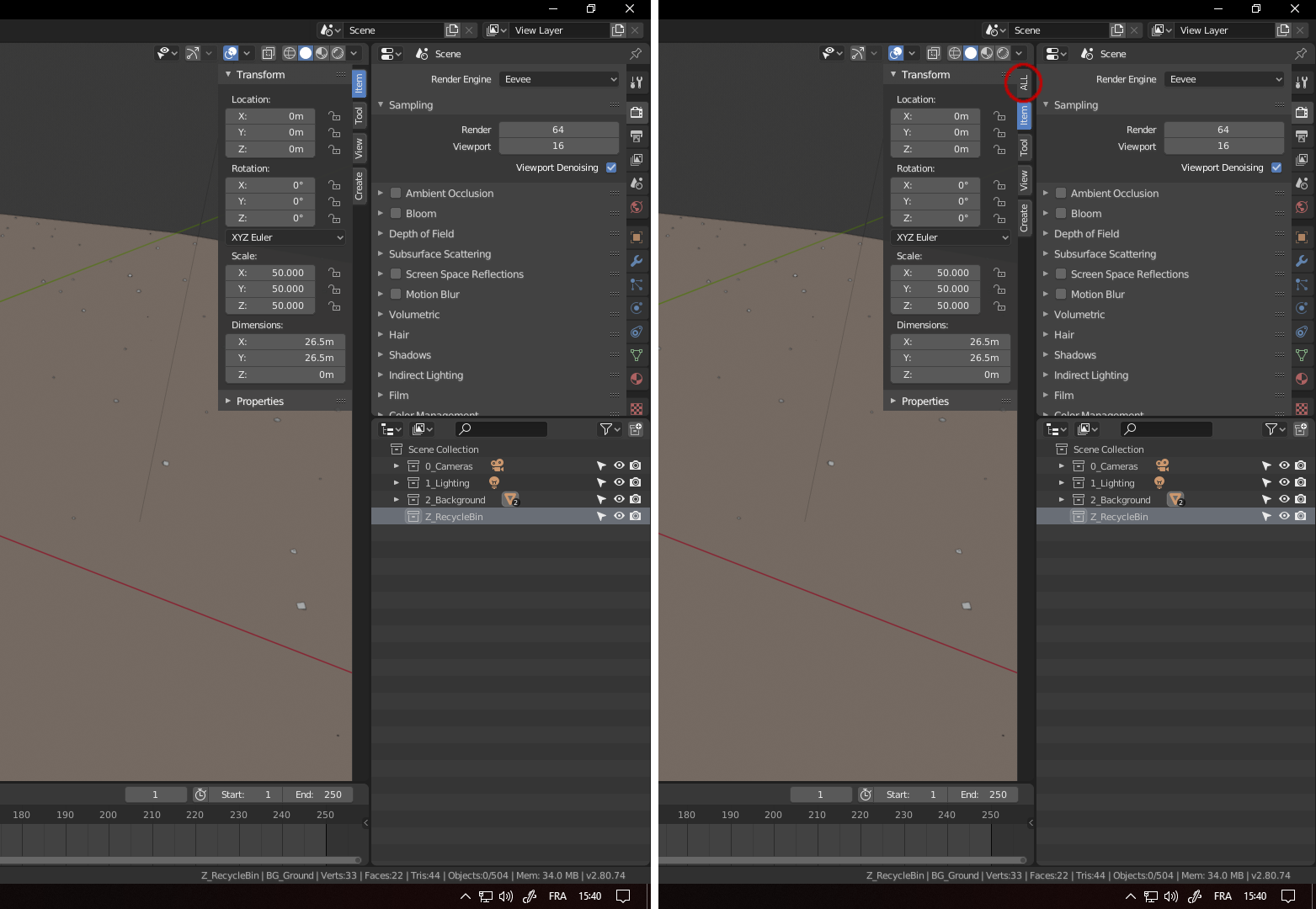Open Render properties tab in left window

[x=637, y=112]
